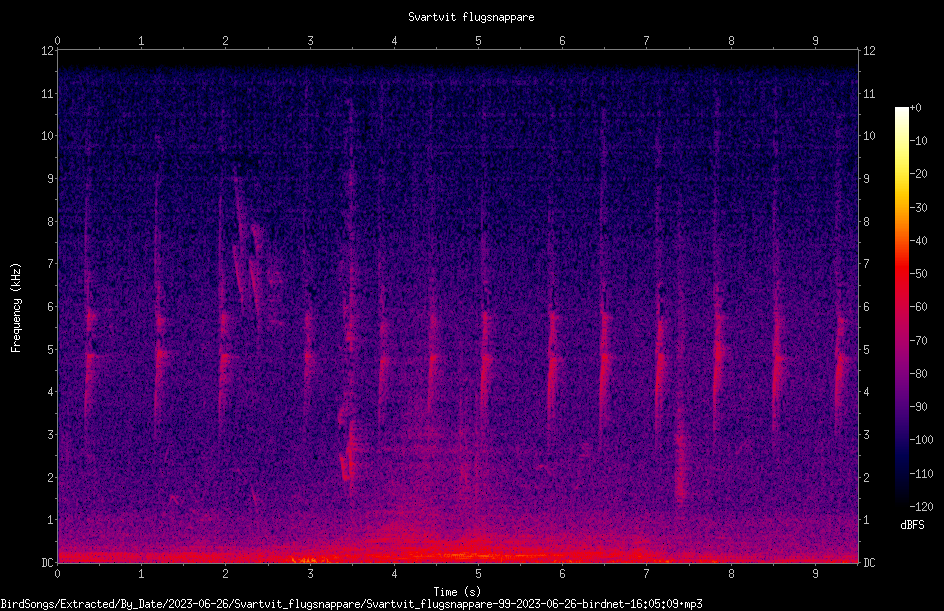Click the '1' tick on the upper time axis
Screen dimensions: 944x611
click(x=141, y=41)
